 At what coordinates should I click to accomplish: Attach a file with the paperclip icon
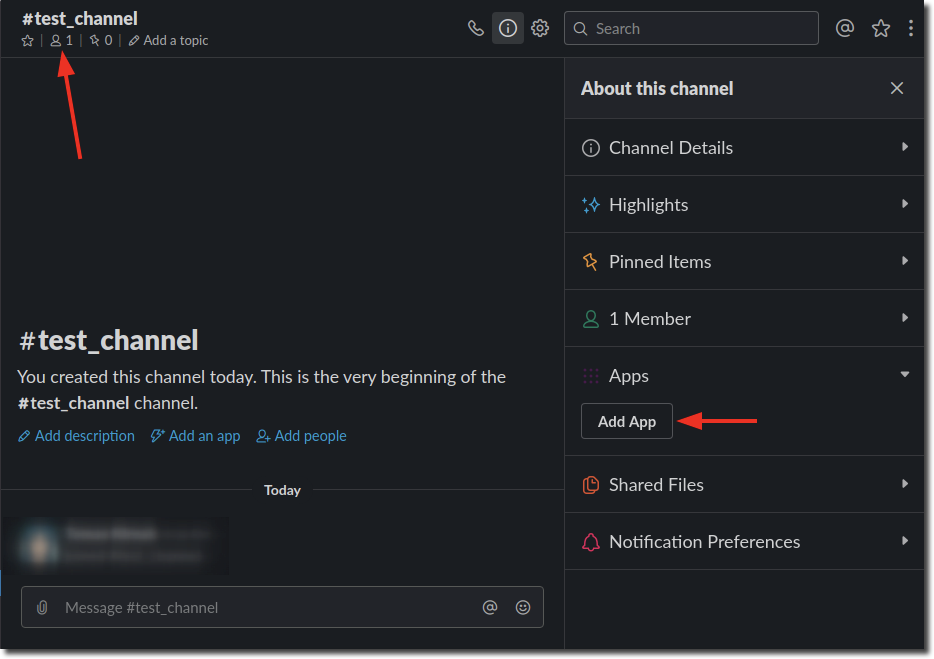[x=42, y=607]
